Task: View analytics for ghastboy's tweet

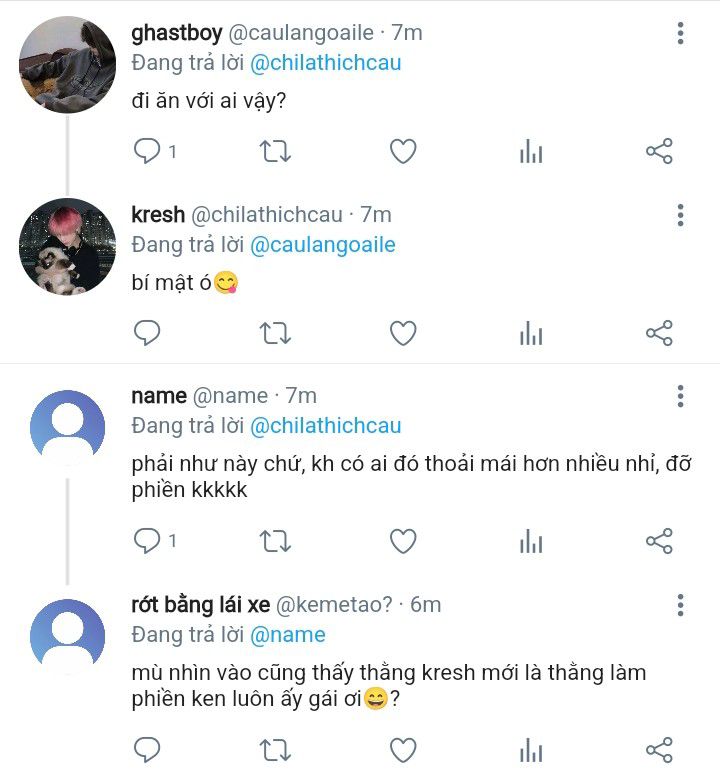Action: [x=531, y=151]
